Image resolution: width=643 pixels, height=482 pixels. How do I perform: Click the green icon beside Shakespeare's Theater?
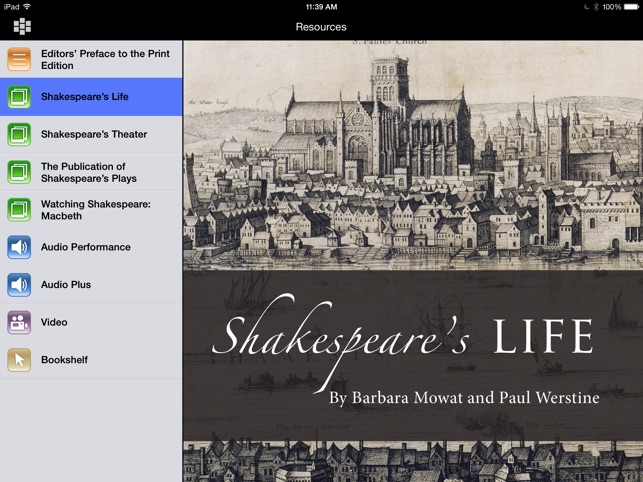tap(19, 134)
